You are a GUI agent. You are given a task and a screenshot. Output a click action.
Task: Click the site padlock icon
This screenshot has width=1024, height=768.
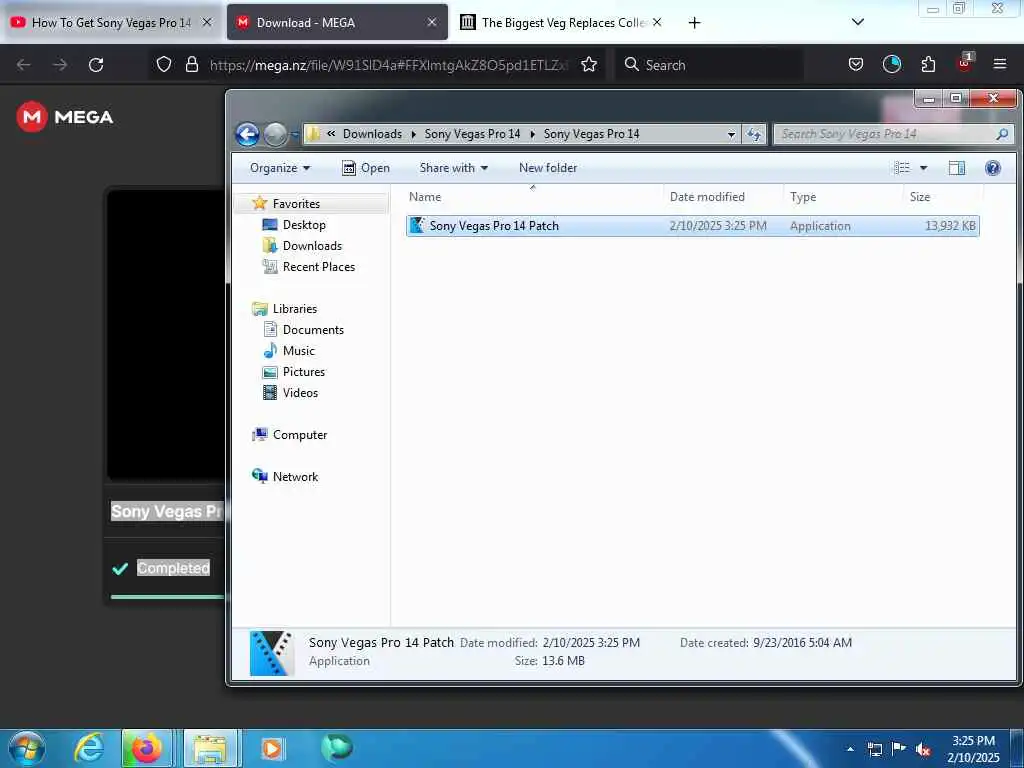pyautogui.click(x=191, y=65)
